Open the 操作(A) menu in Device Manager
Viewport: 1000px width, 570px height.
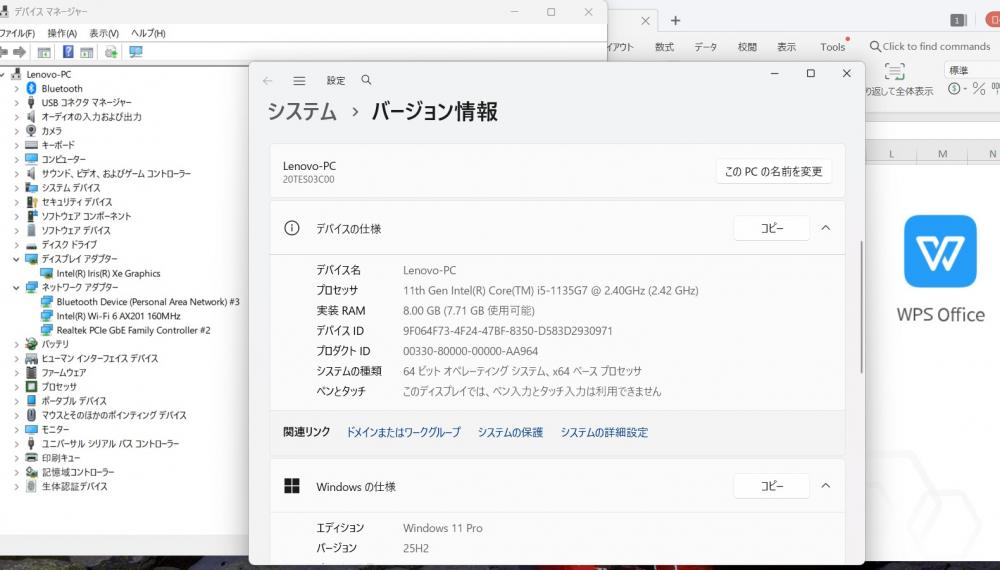(62, 33)
